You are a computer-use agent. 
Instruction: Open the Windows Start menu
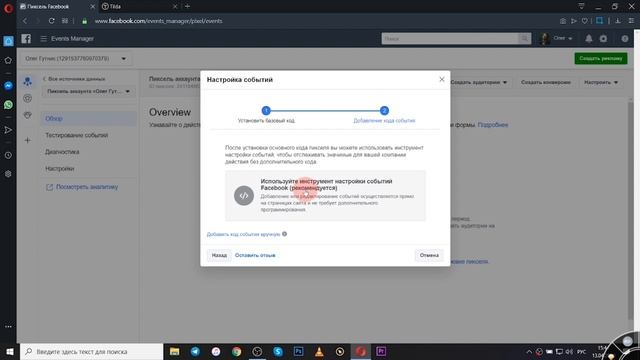pos(10,351)
